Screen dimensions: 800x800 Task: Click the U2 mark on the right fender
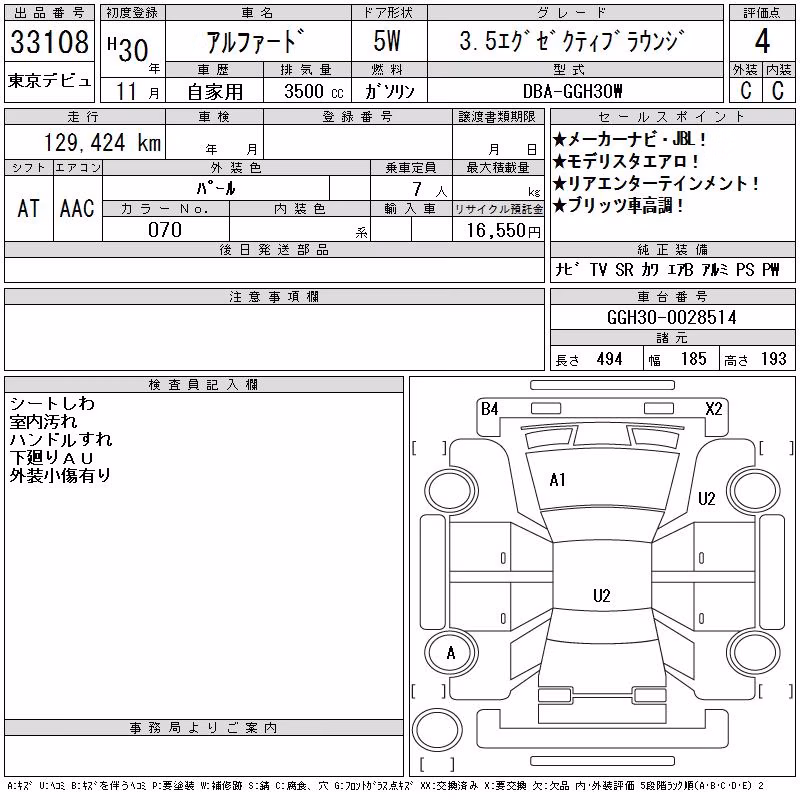pos(707,498)
